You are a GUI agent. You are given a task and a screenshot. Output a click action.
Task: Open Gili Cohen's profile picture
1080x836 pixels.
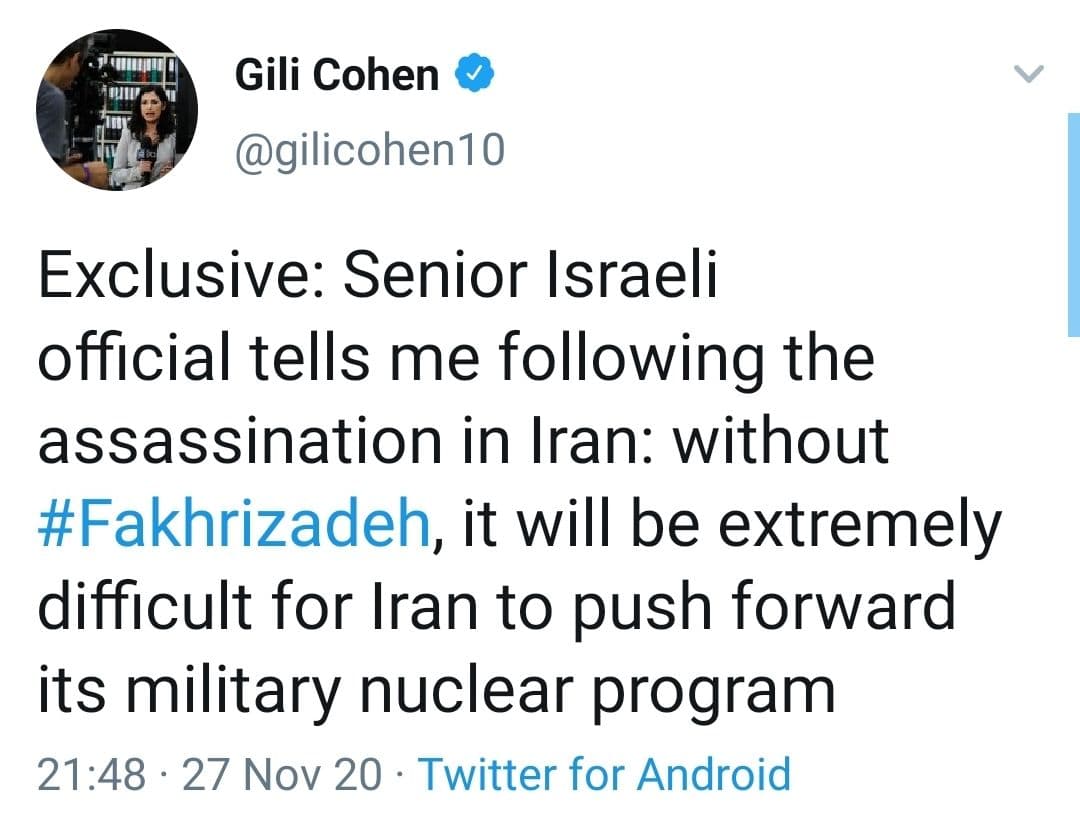[x=117, y=110]
